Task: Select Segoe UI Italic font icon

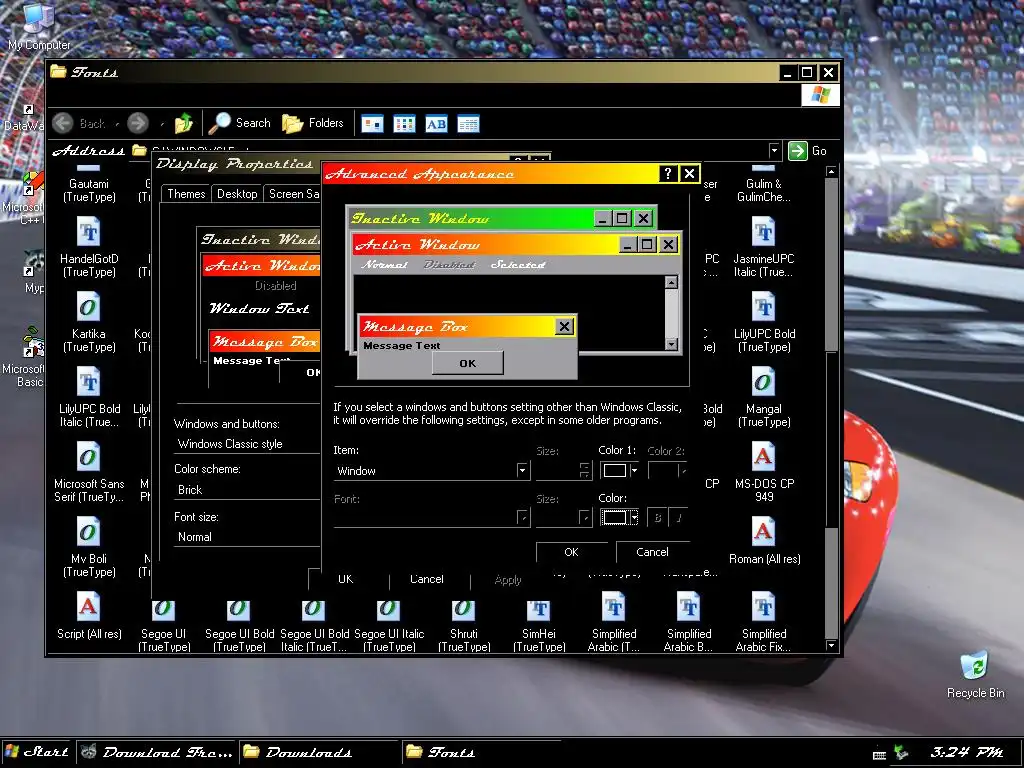Action: click(x=389, y=624)
